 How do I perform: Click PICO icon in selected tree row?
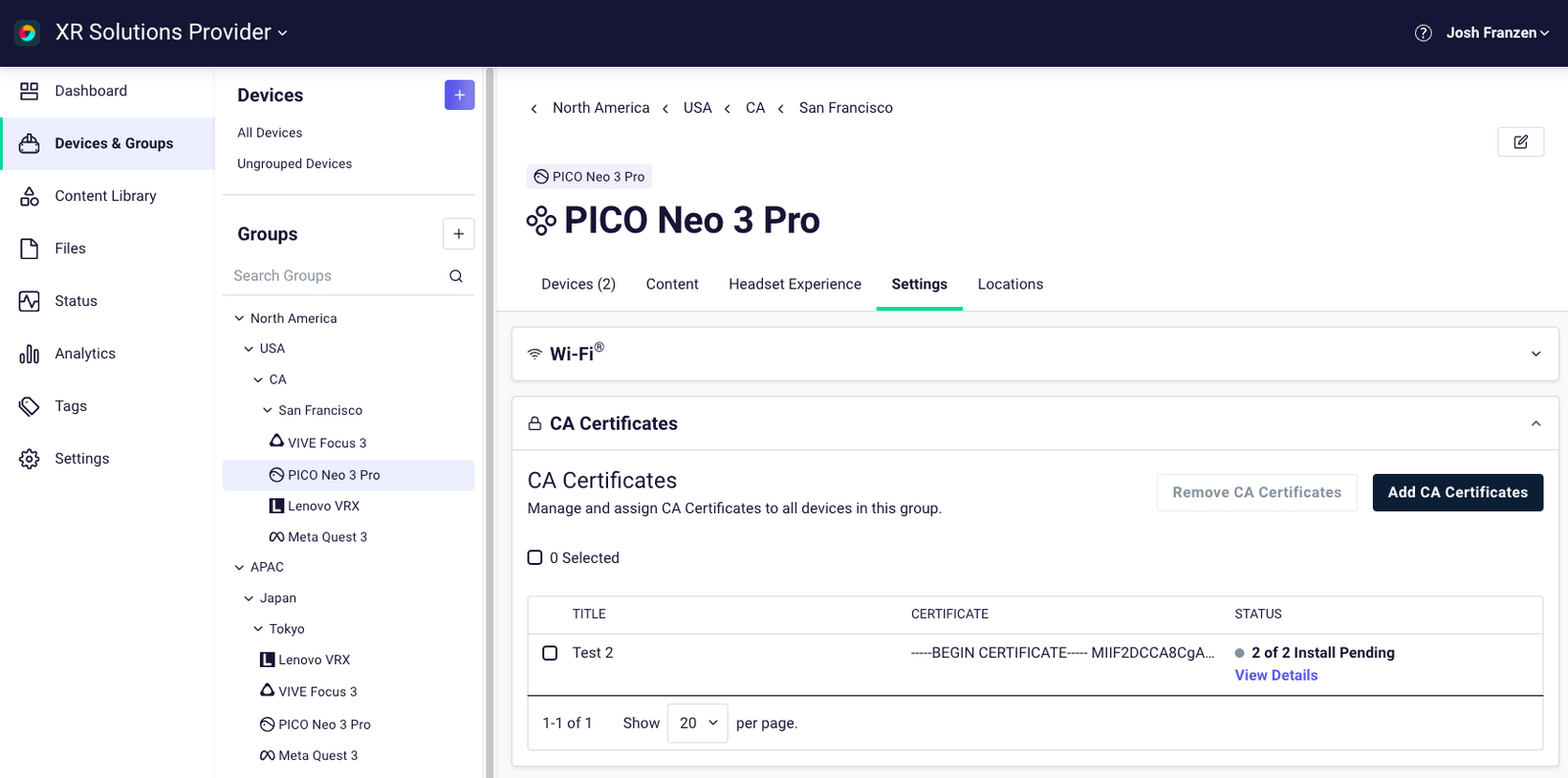tap(276, 475)
